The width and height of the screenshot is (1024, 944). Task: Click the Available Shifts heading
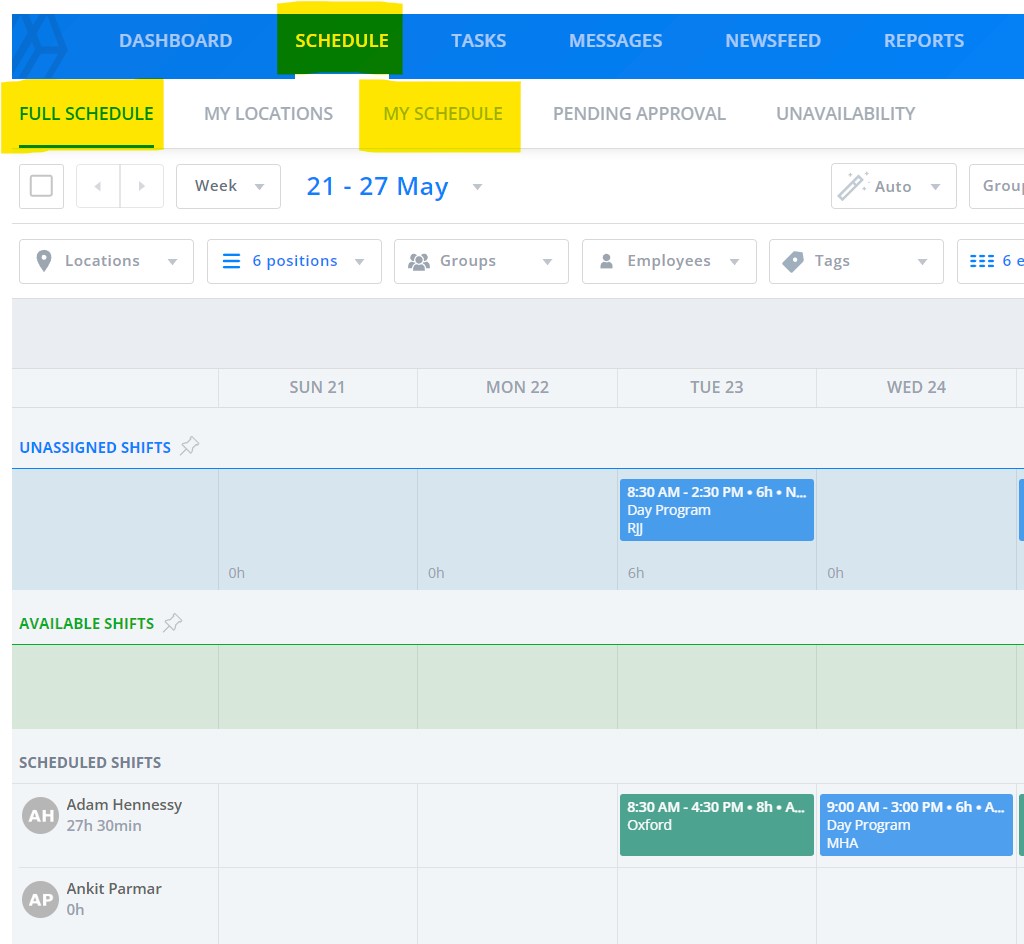[x=86, y=623]
